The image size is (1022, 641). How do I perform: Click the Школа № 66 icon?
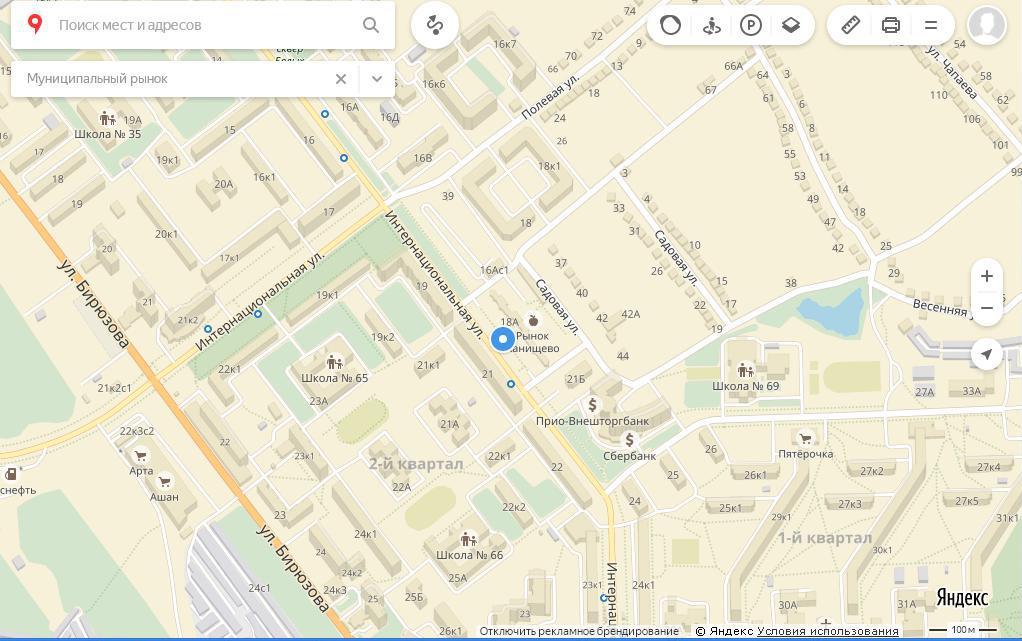[469, 539]
